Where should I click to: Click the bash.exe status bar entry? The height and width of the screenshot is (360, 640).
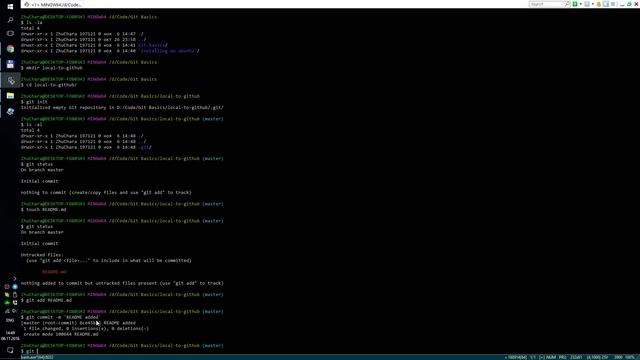(x=37, y=358)
